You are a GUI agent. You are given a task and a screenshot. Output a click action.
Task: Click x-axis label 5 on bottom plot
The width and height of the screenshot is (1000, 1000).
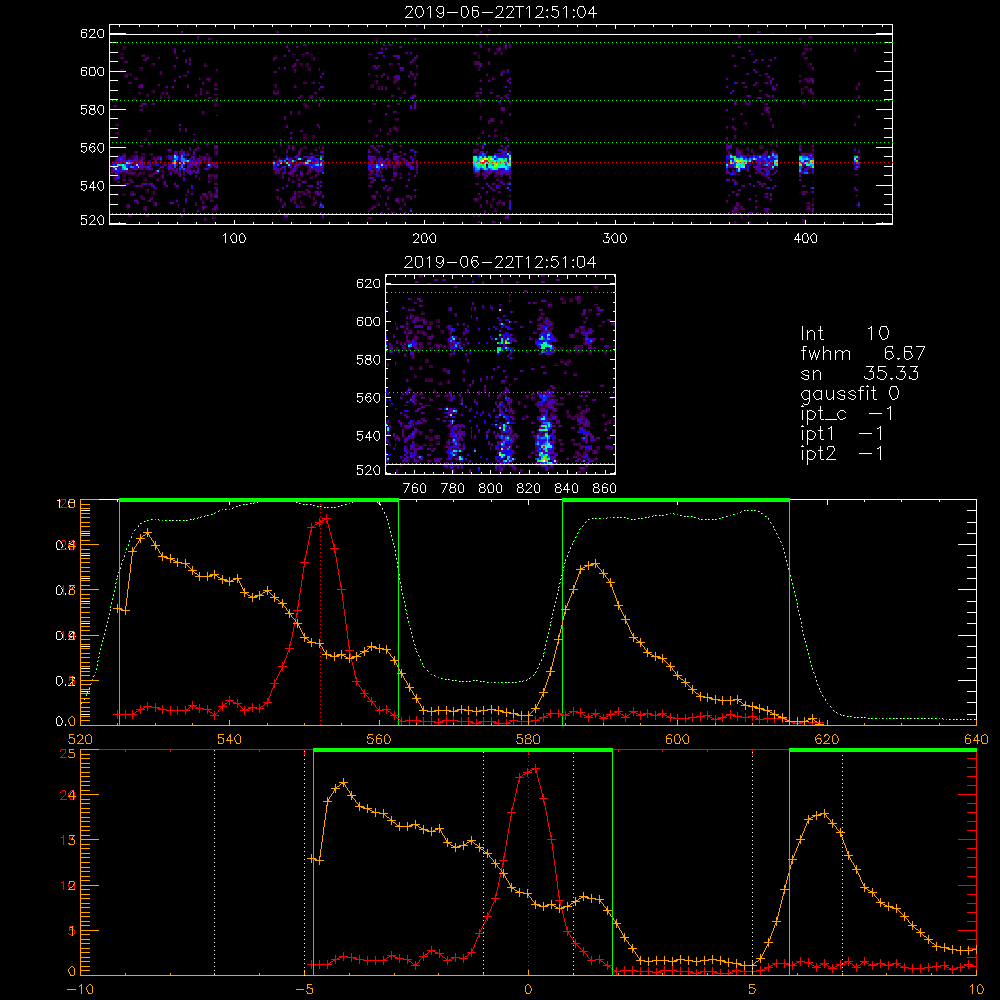click(x=753, y=990)
